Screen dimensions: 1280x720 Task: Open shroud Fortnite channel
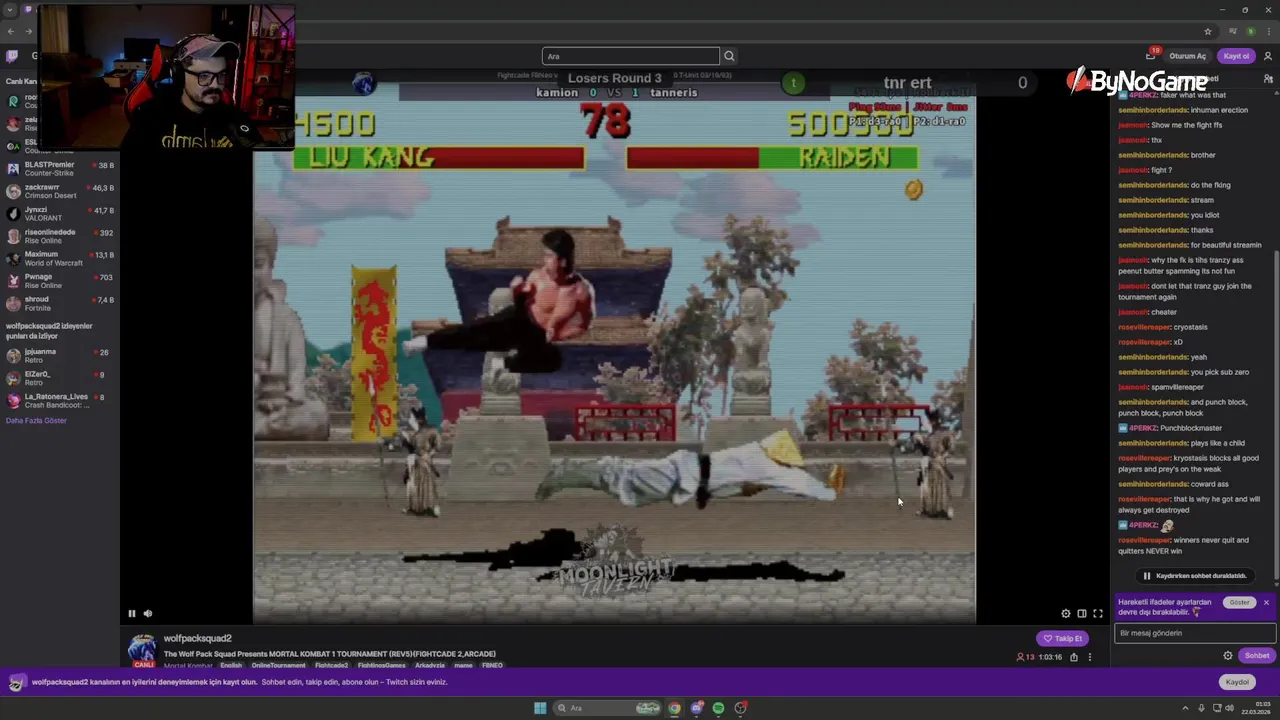tap(60, 303)
